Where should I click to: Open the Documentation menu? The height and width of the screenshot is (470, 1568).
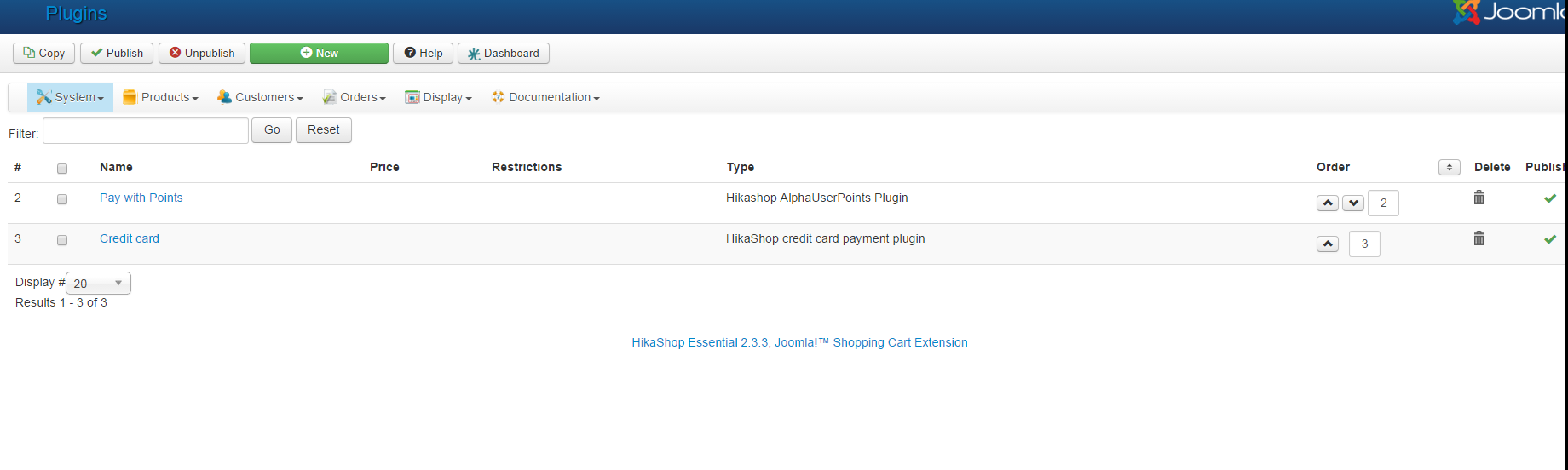click(545, 97)
